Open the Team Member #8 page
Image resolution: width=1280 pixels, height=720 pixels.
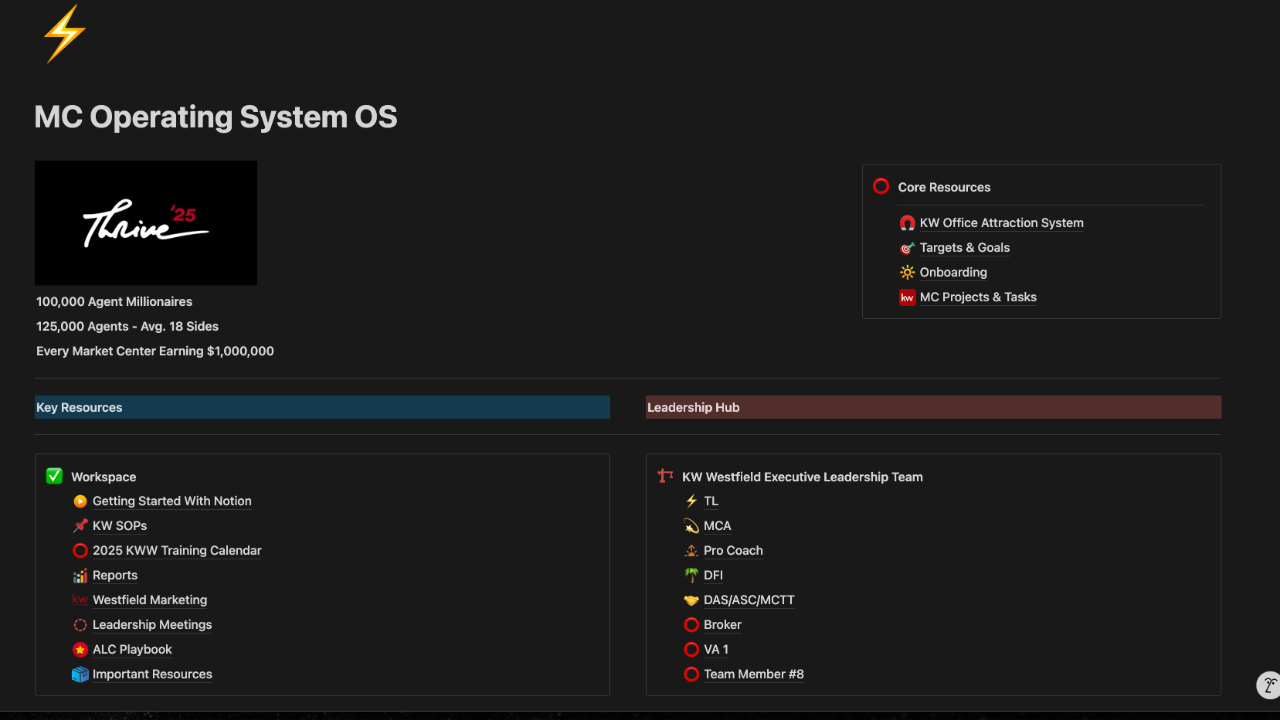point(754,674)
